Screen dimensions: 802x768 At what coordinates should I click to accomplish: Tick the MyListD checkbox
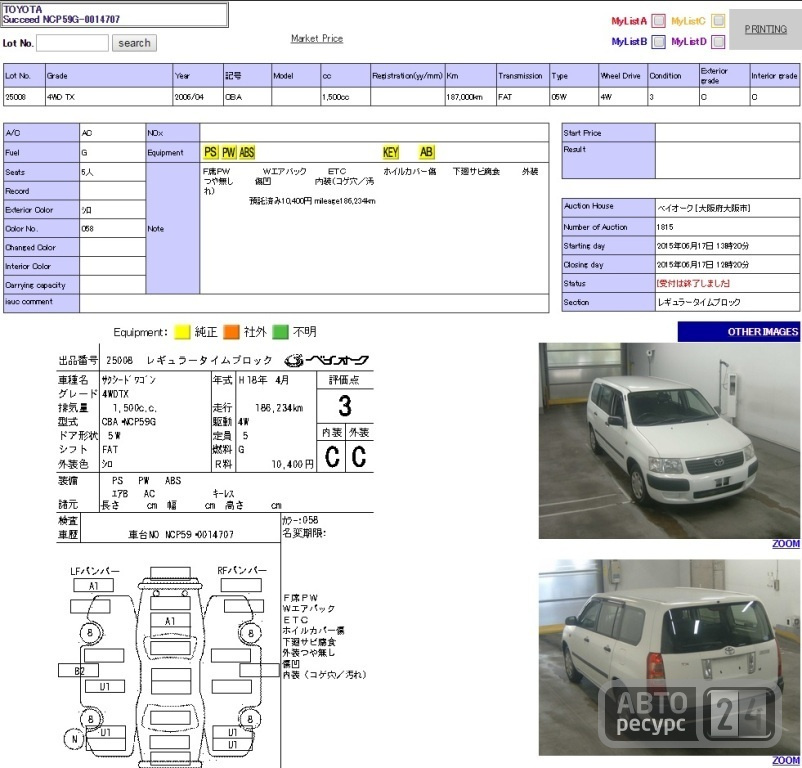(x=718, y=41)
